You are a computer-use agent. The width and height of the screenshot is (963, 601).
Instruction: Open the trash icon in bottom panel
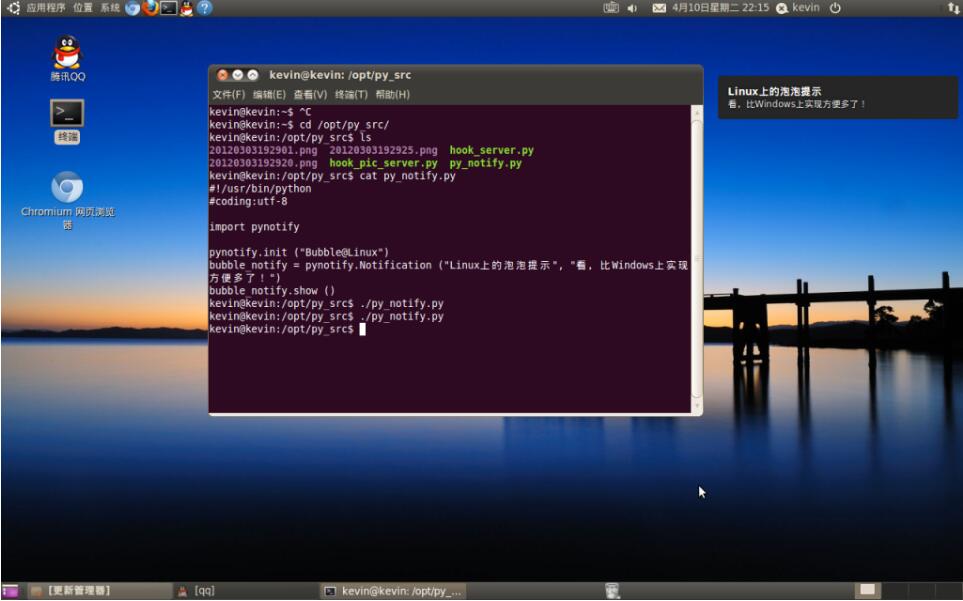[612, 591]
